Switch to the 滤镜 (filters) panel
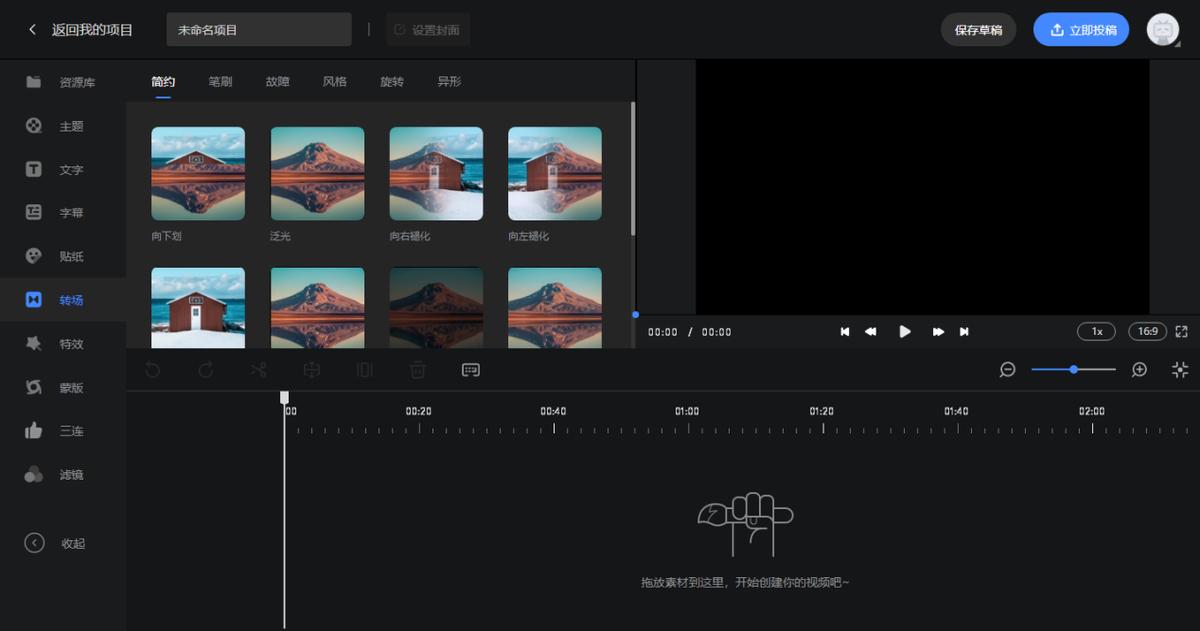 63,474
